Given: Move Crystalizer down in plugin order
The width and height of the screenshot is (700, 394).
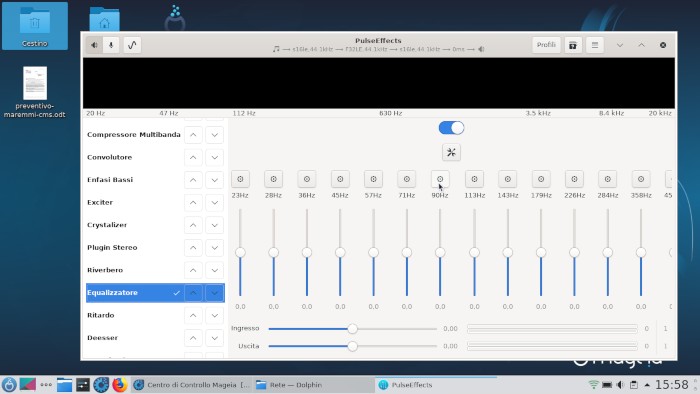Looking at the screenshot, I should [215, 225].
